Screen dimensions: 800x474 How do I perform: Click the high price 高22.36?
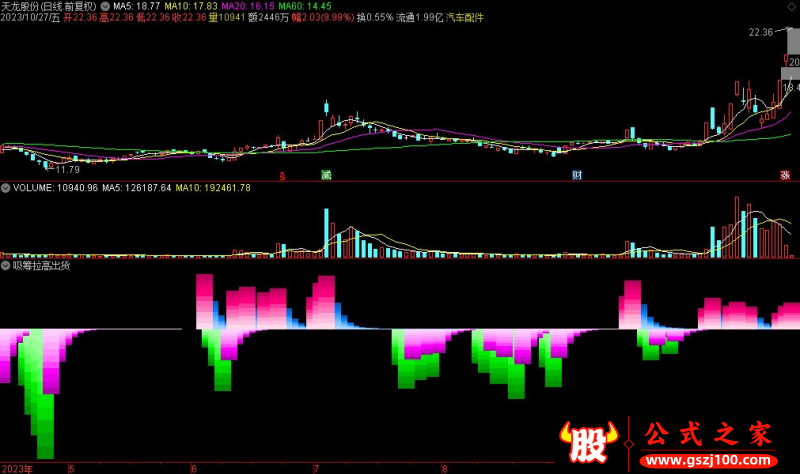[x=117, y=18]
